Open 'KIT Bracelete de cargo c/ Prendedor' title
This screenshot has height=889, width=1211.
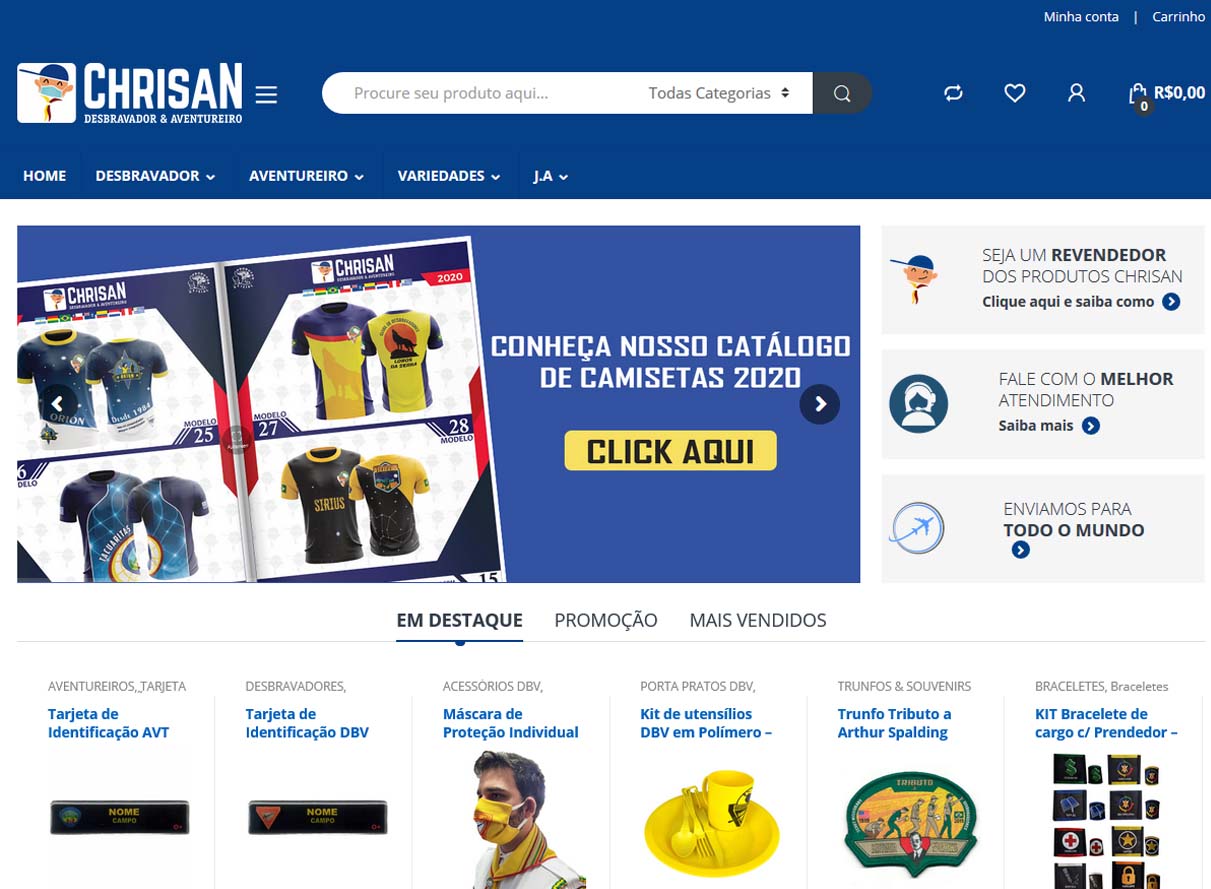coord(1106,723)
